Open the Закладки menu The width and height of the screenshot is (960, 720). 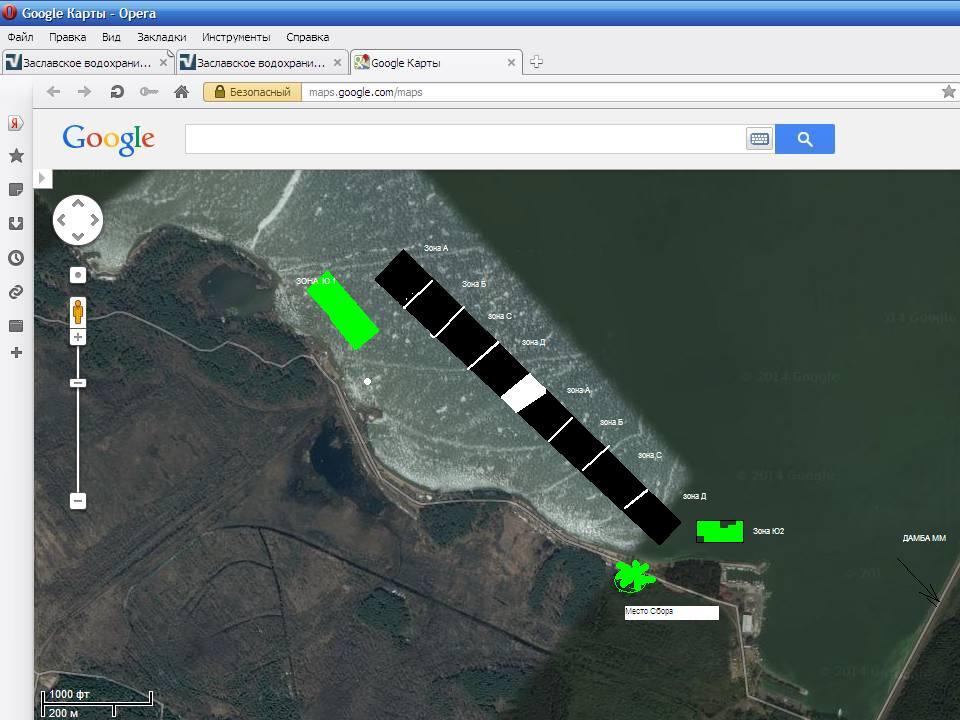click(x=161, y=37)
